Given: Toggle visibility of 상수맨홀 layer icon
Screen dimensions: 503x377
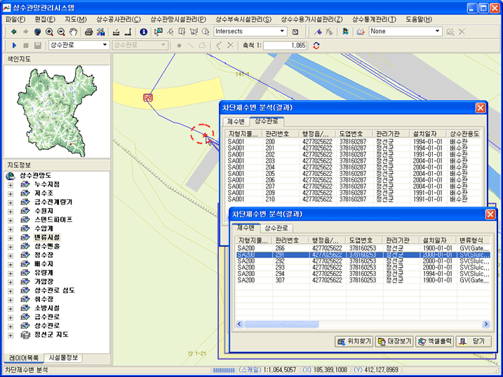Looking at the screenshot, I should 25,246.
